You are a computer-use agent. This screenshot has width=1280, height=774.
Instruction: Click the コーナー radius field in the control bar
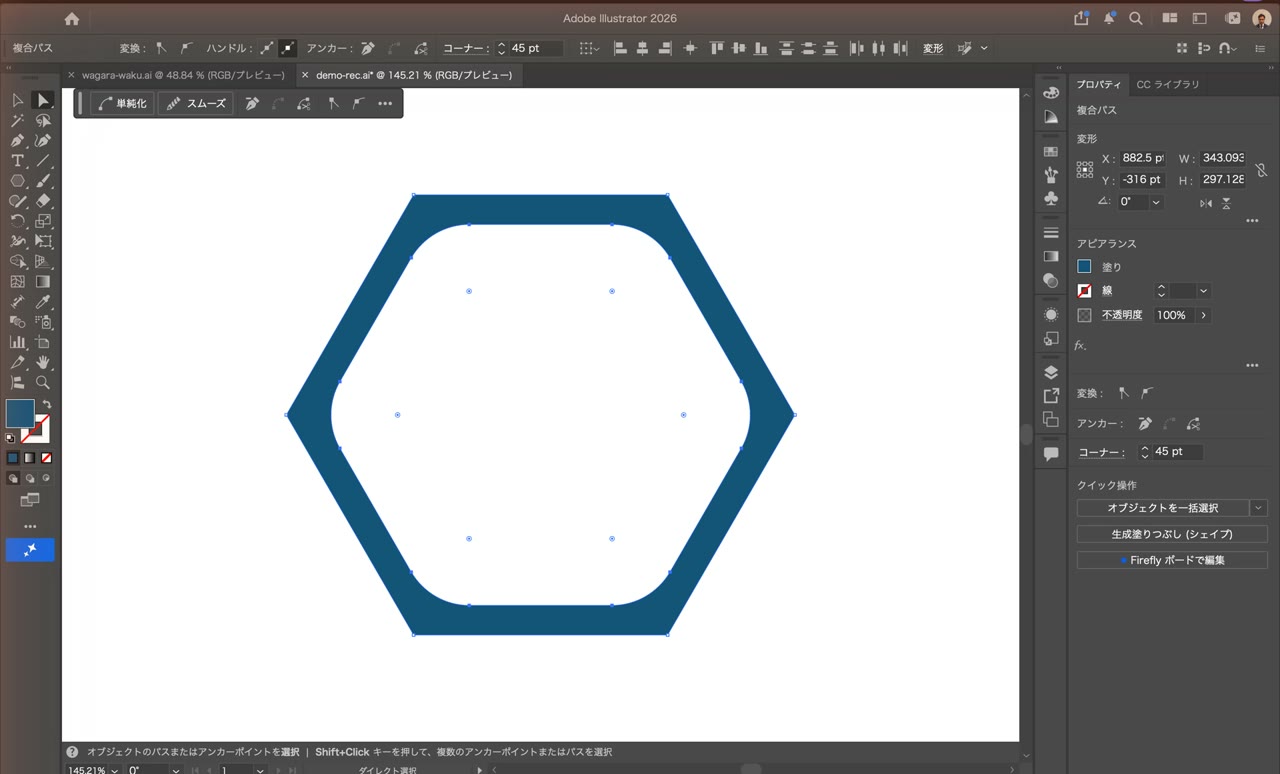(536, 48)
